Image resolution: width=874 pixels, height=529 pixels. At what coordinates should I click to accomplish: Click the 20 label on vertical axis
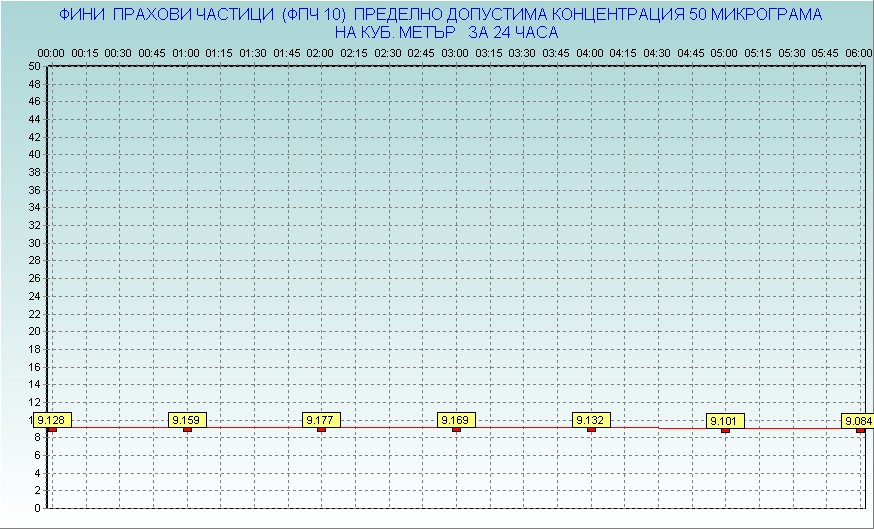click(x=34, y=331)
